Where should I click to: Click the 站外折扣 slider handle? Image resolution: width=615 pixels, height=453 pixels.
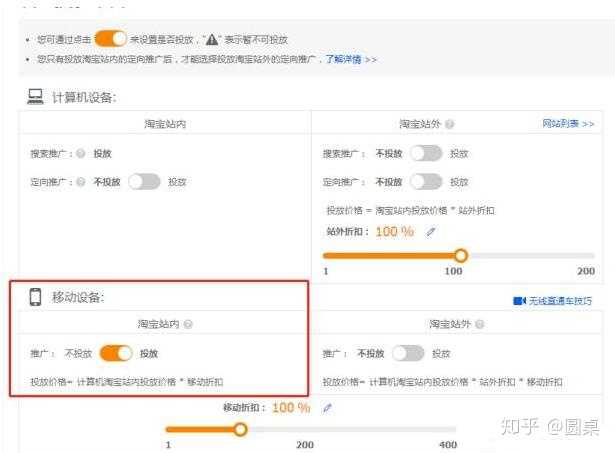[461, 256]
